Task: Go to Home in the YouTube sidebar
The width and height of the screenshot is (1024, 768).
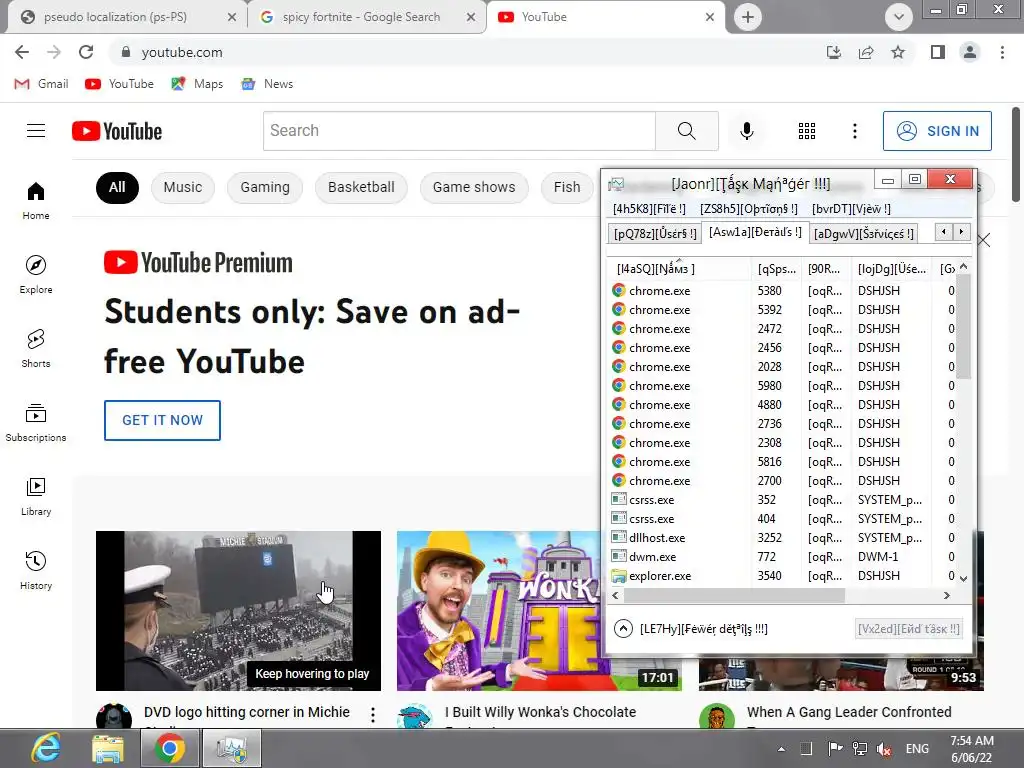Action: click(36, 200)
